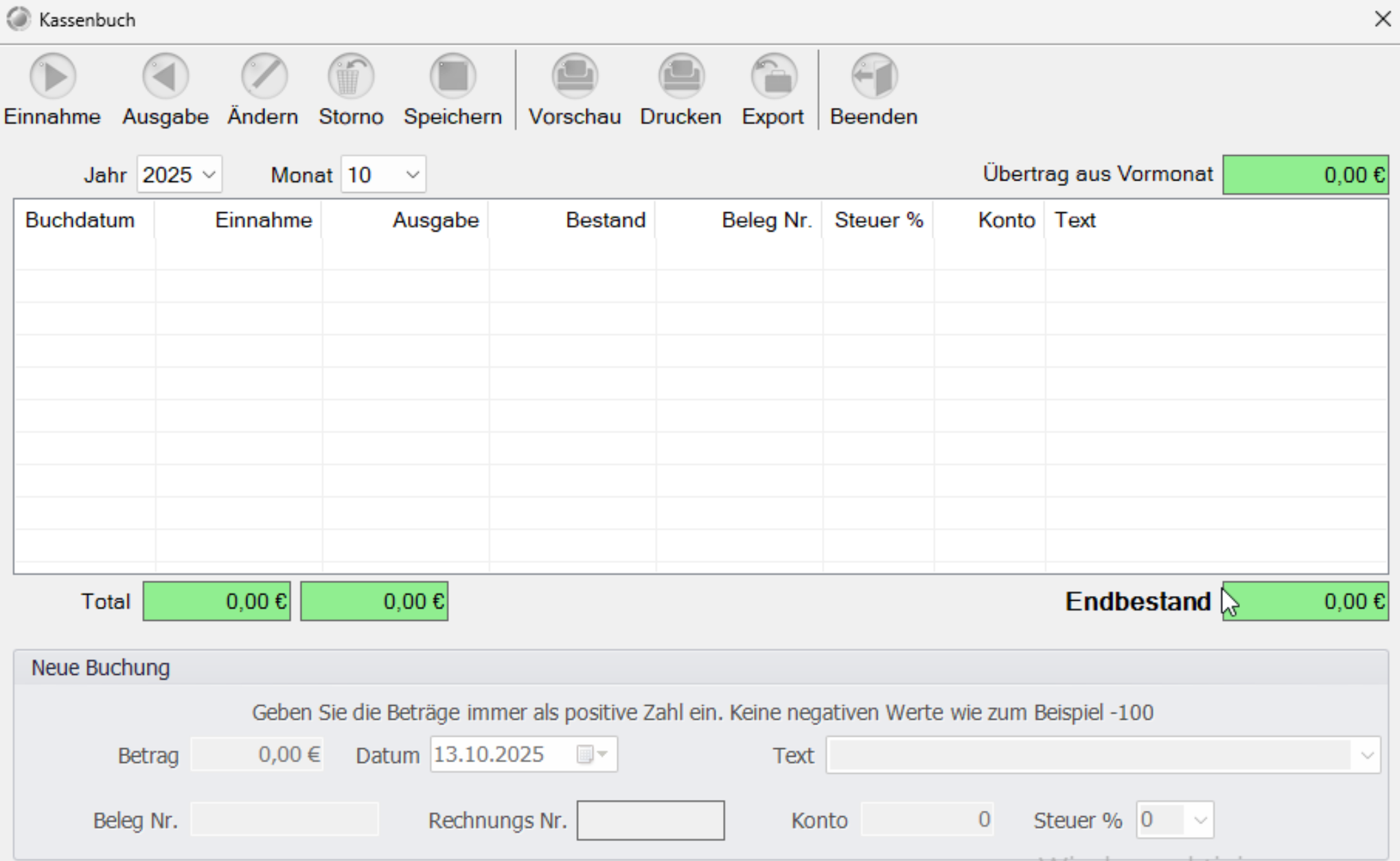The width and height of the screenshot is (1400, 861).
Task: Click the Kassenbuch window title icon
Action: [x=19, y=19]
